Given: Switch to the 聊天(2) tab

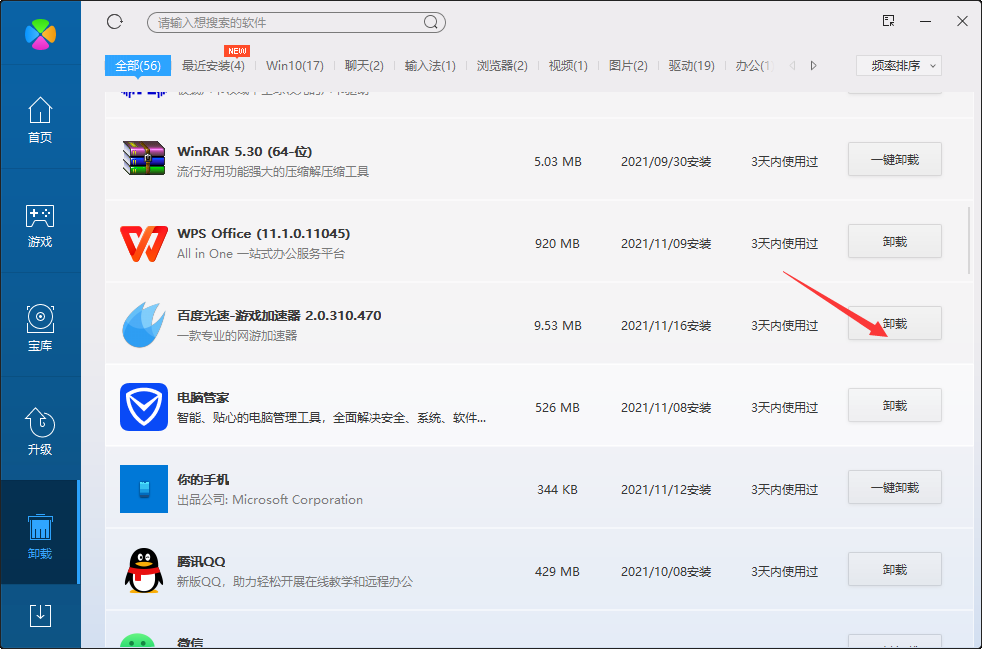Looking at the screenshot, I should 364,66.
